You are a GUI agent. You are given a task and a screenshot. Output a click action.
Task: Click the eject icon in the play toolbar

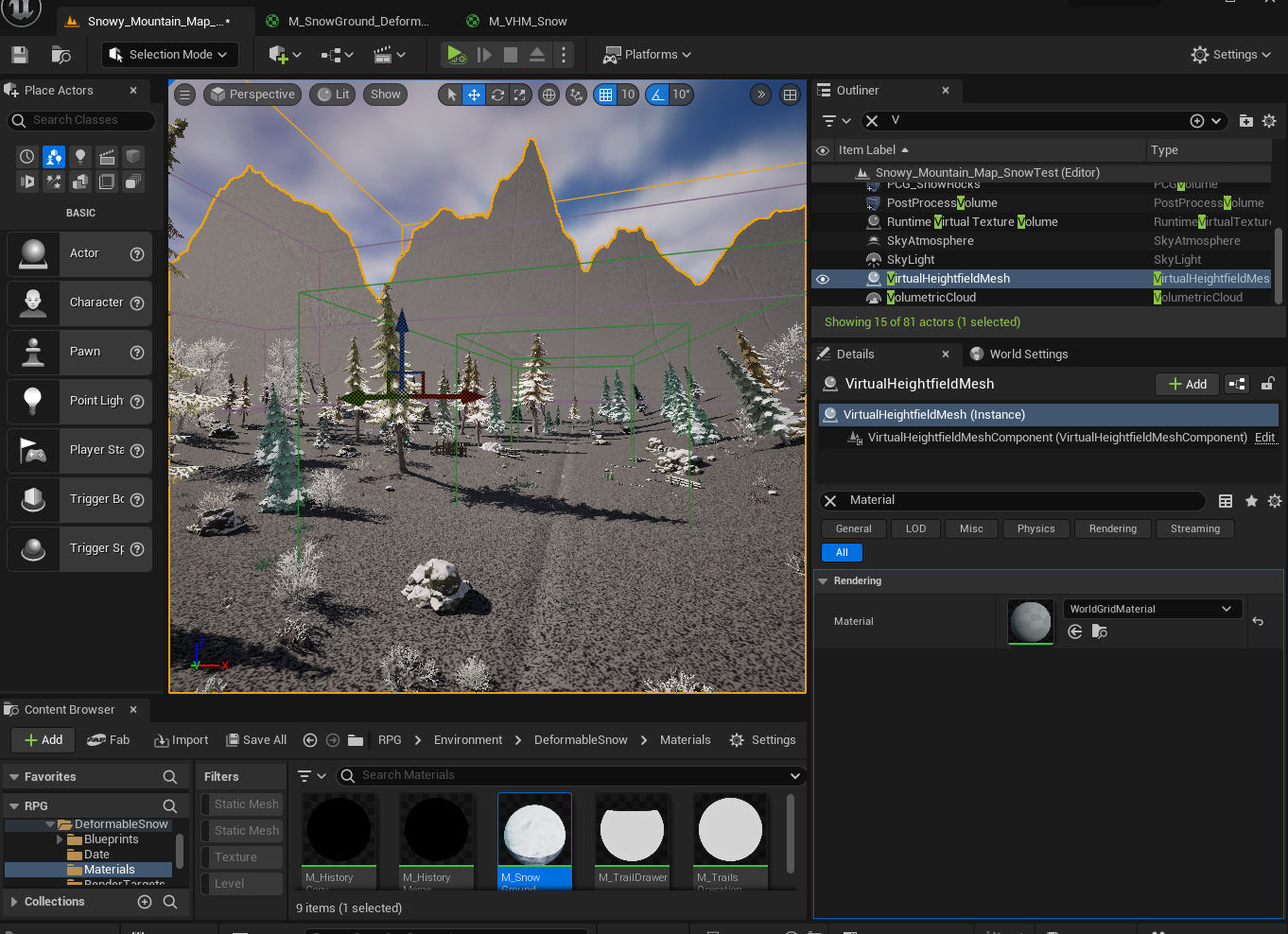pos(537,55)
